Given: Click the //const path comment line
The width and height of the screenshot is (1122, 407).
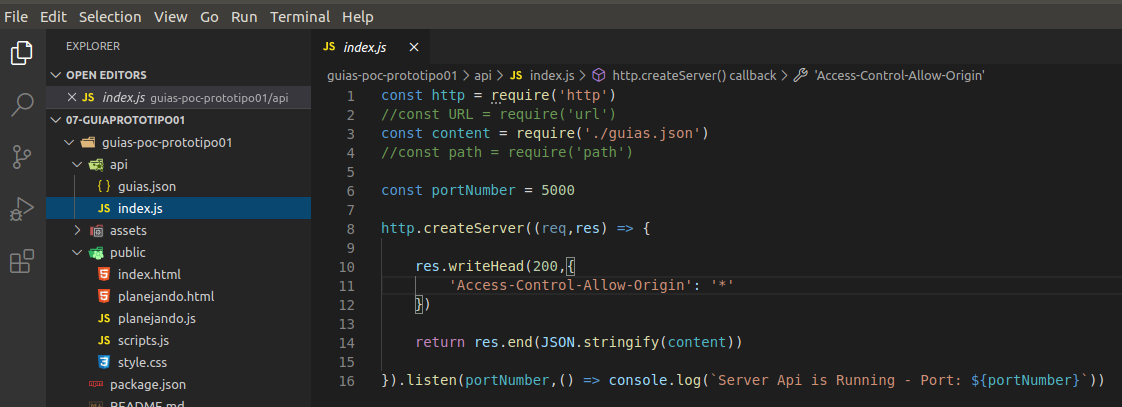Looking at the screenshot, I should [x=507, y=153].
